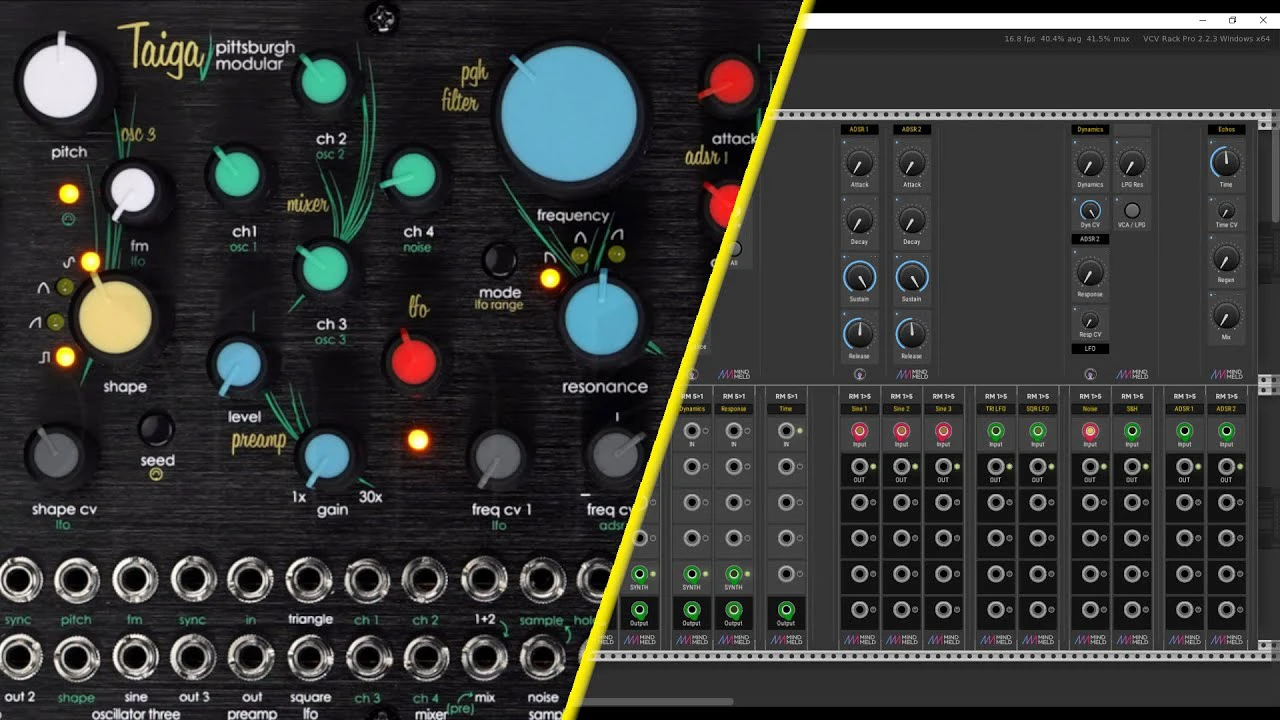Adjust the ADSR 1 Sustain knob
Viewport: 1280px width, 720px height.
click(859, 277)
